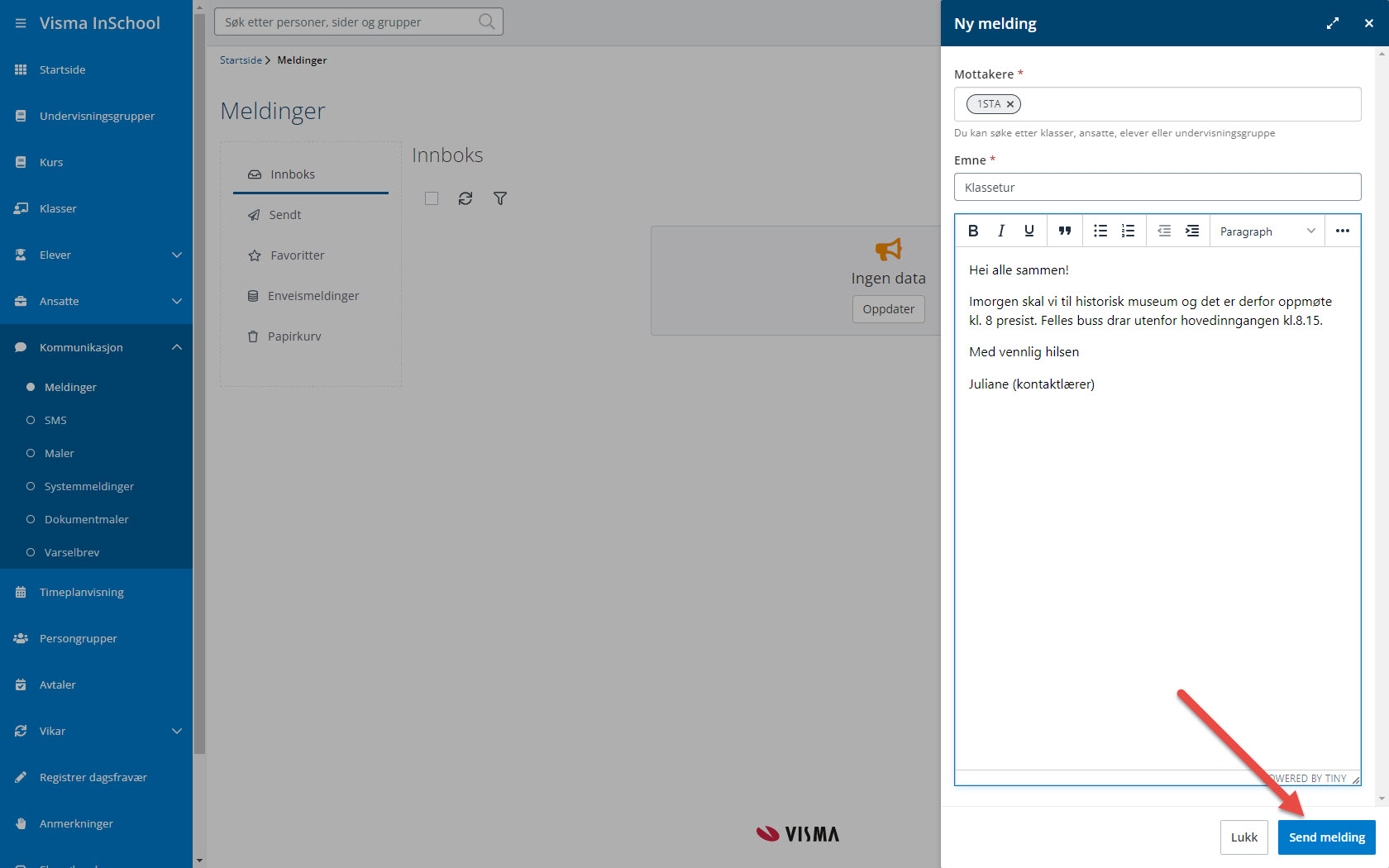Select the Maler item under Kommunikasjon

(59, 453)
